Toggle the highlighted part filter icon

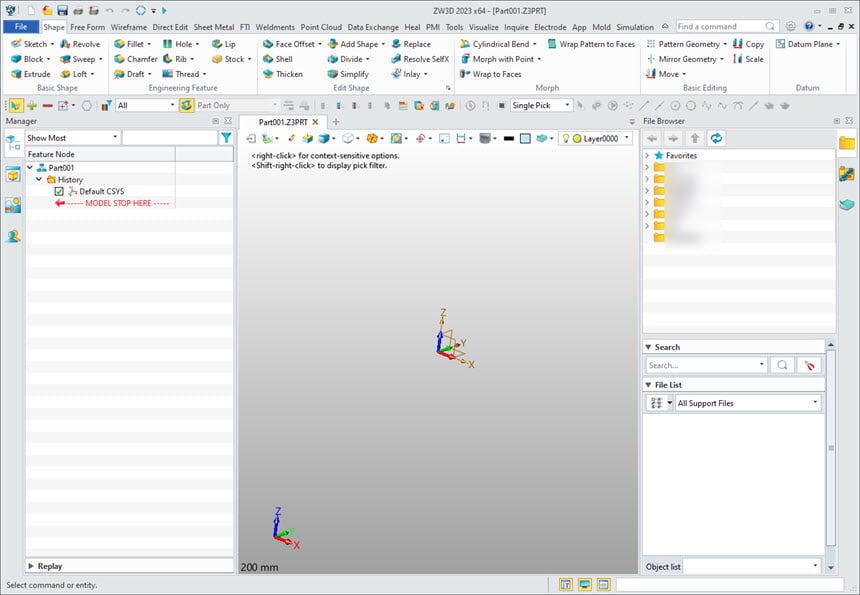[186, 105]
